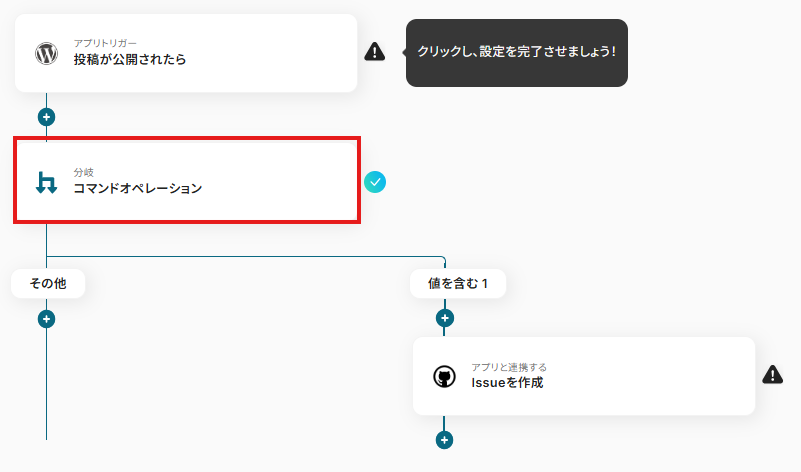Add step below 投稿が公開されたら trigger
Viewport: 801px width, 472px height.
click(46, 116)
